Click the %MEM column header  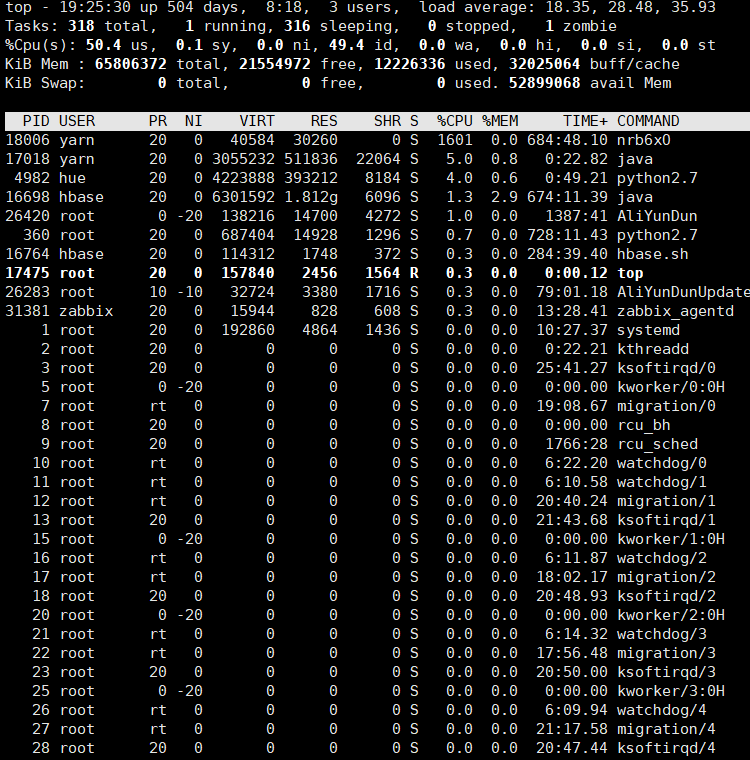click(500, 121)
